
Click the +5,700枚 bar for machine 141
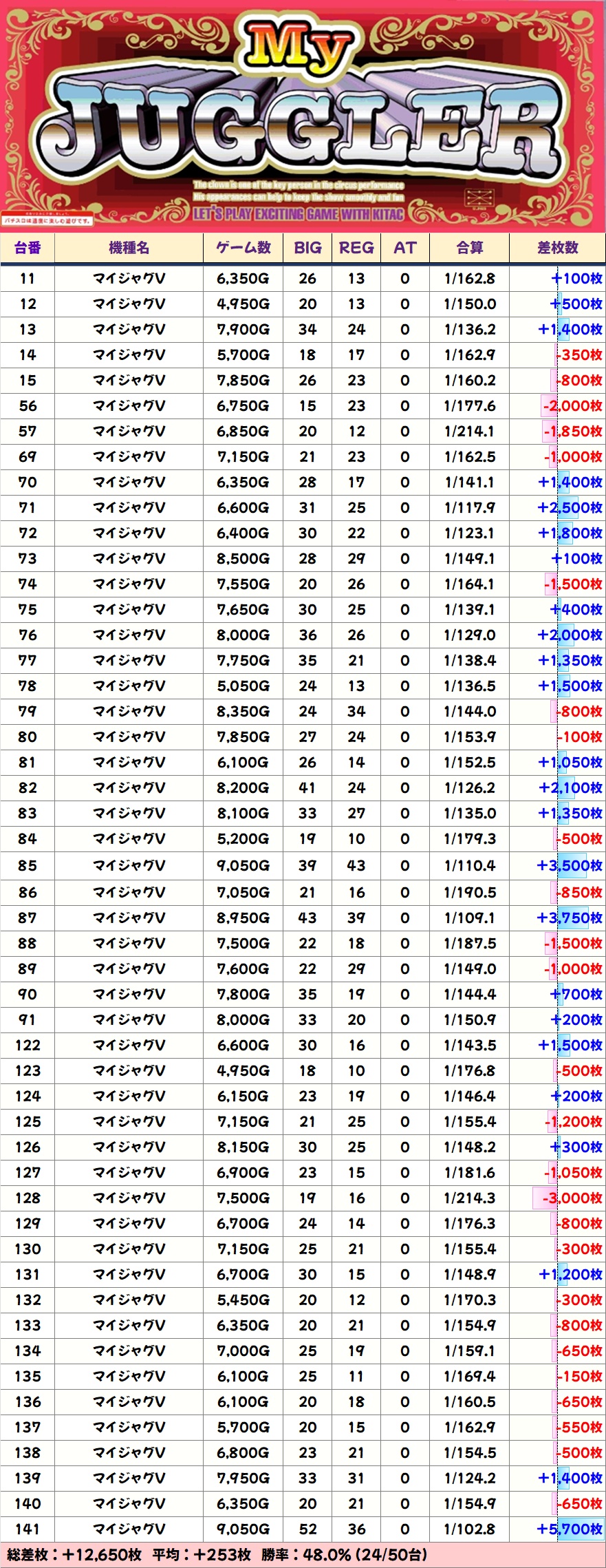[570, 1529]
